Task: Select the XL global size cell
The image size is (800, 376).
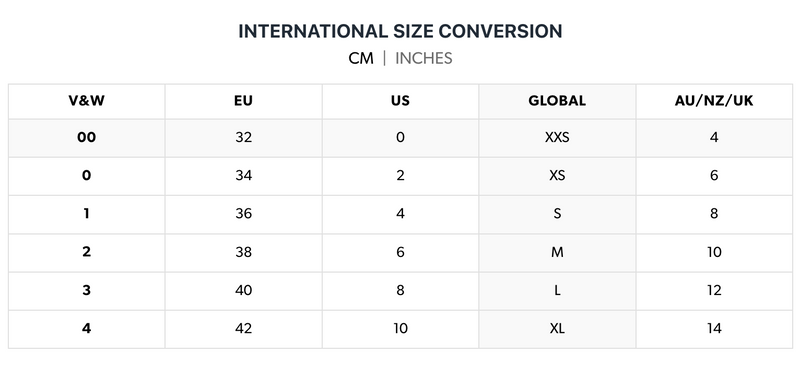Action: [x=557, y=329]
